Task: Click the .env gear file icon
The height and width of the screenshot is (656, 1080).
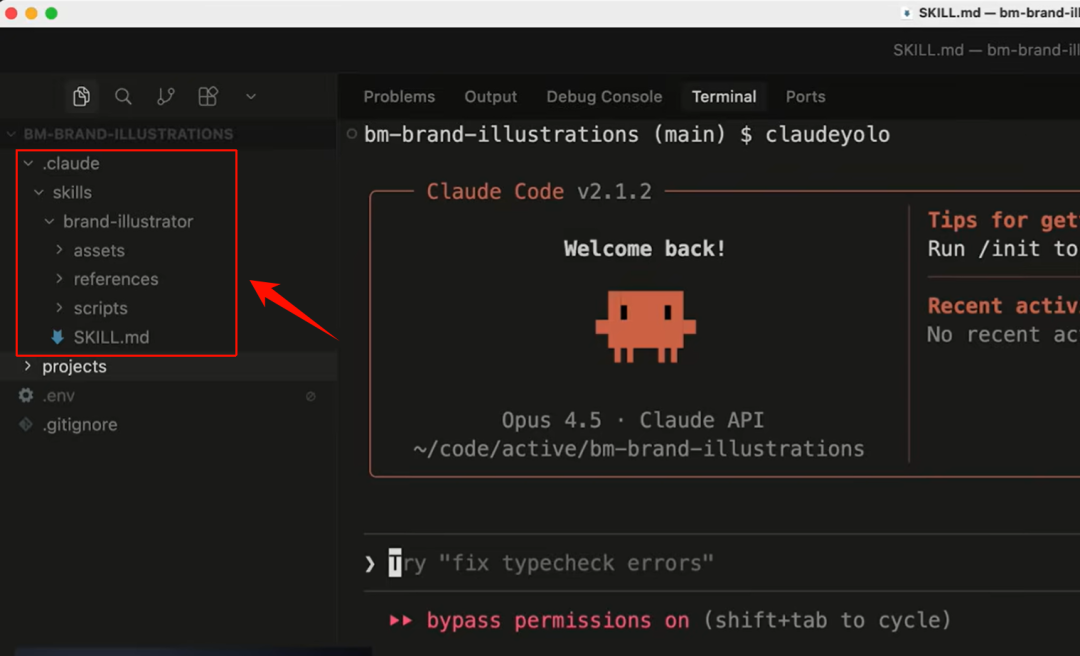Action: [x=26, y=395]
